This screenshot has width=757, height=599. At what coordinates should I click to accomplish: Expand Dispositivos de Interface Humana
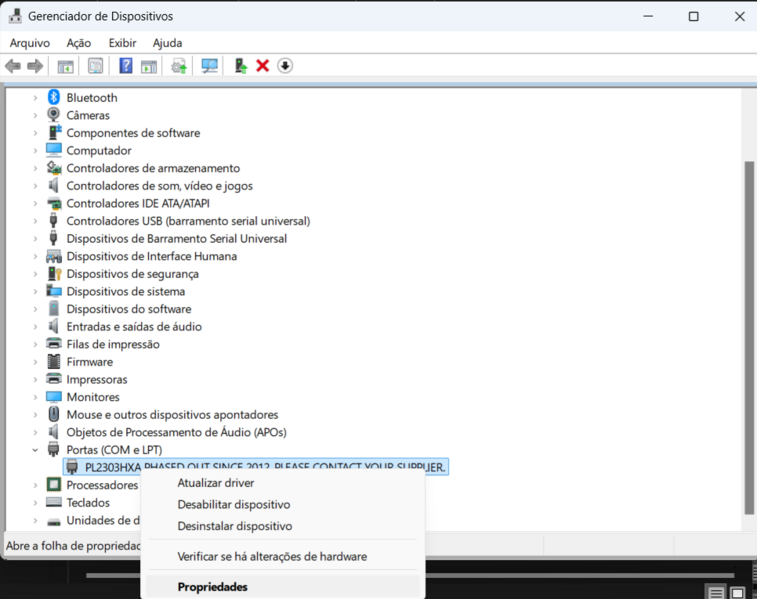pyautogui.click(x=35, y=256)
